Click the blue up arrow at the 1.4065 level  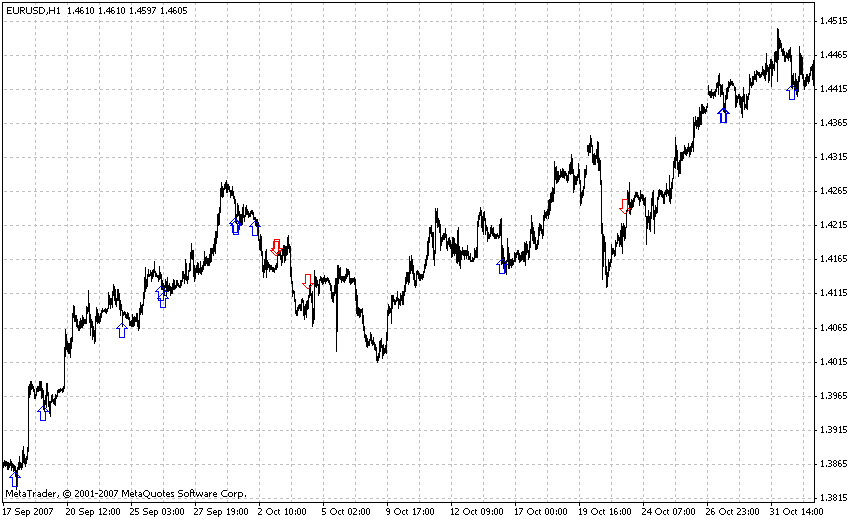[x=122, y=330]
